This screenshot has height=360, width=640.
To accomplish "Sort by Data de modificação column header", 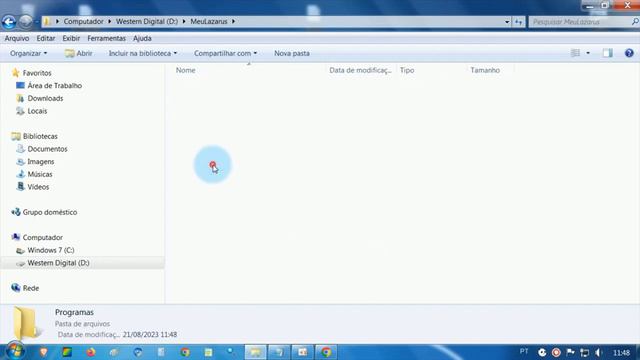I will [361, 70].
